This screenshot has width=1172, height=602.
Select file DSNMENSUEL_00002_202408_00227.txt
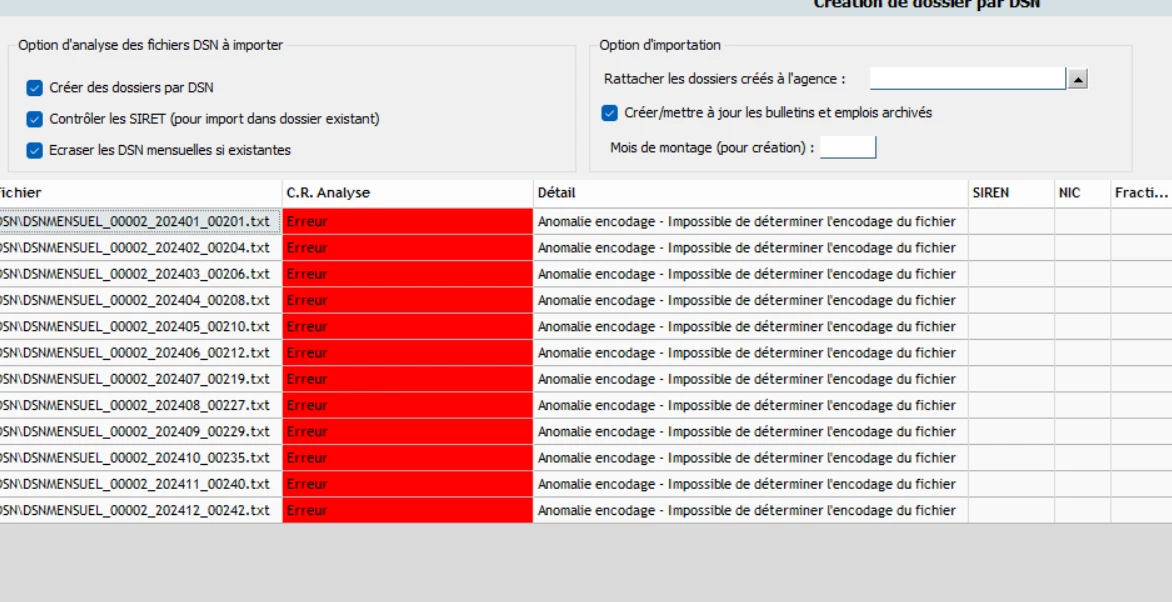coord(141,405)
